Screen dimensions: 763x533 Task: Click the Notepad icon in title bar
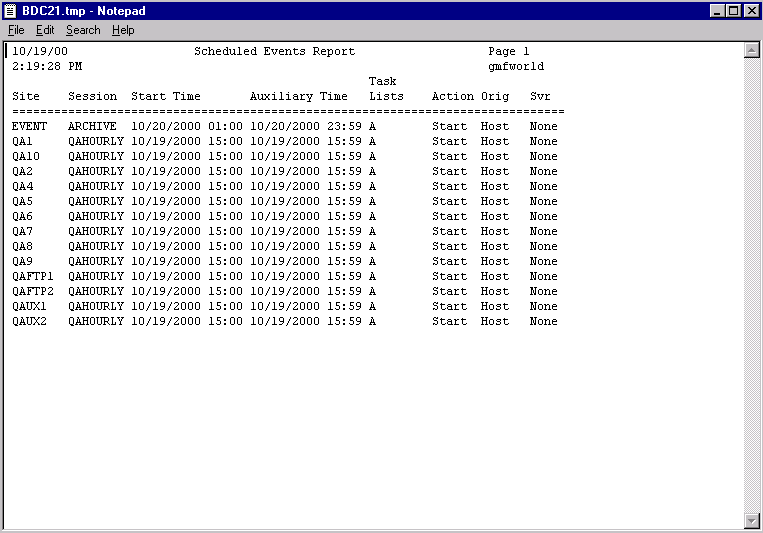[x=11, y=10]
